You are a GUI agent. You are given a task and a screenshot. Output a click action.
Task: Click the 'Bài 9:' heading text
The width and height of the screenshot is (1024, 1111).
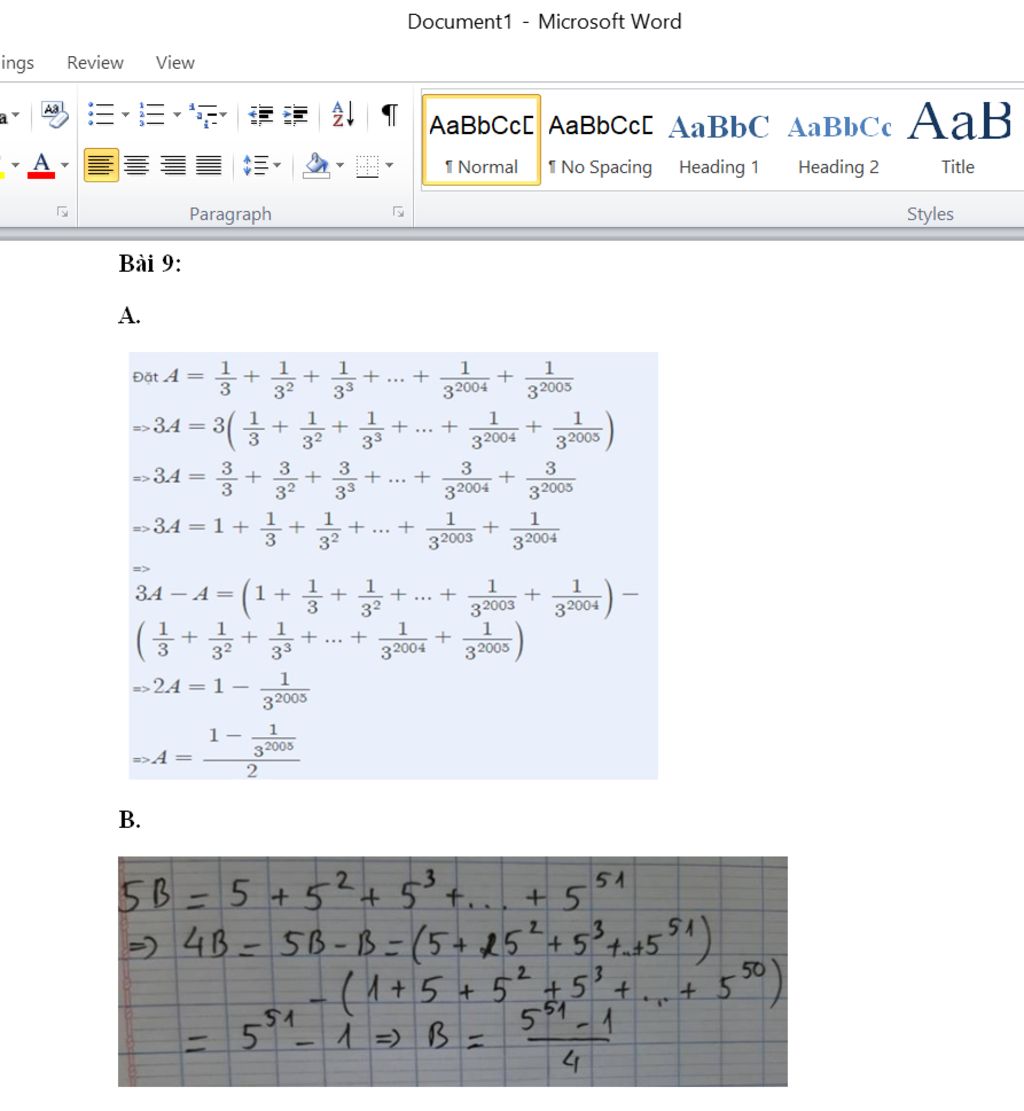tap(150, 264)
